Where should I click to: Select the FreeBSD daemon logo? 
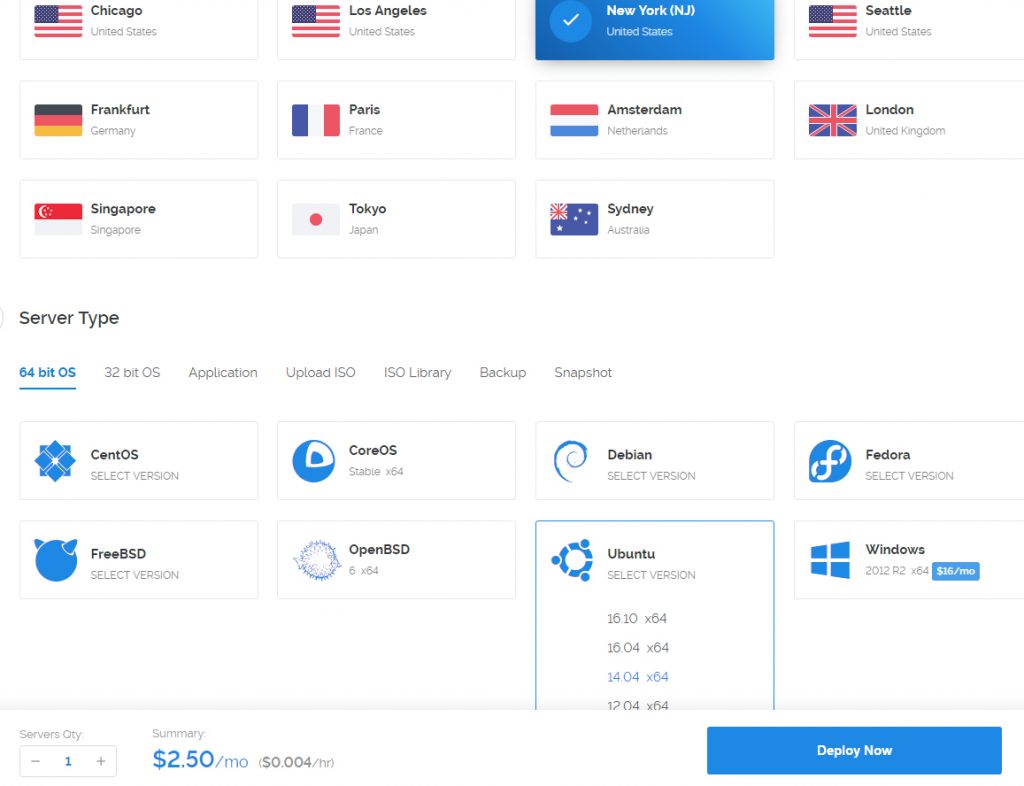click(x=56, y=560)
